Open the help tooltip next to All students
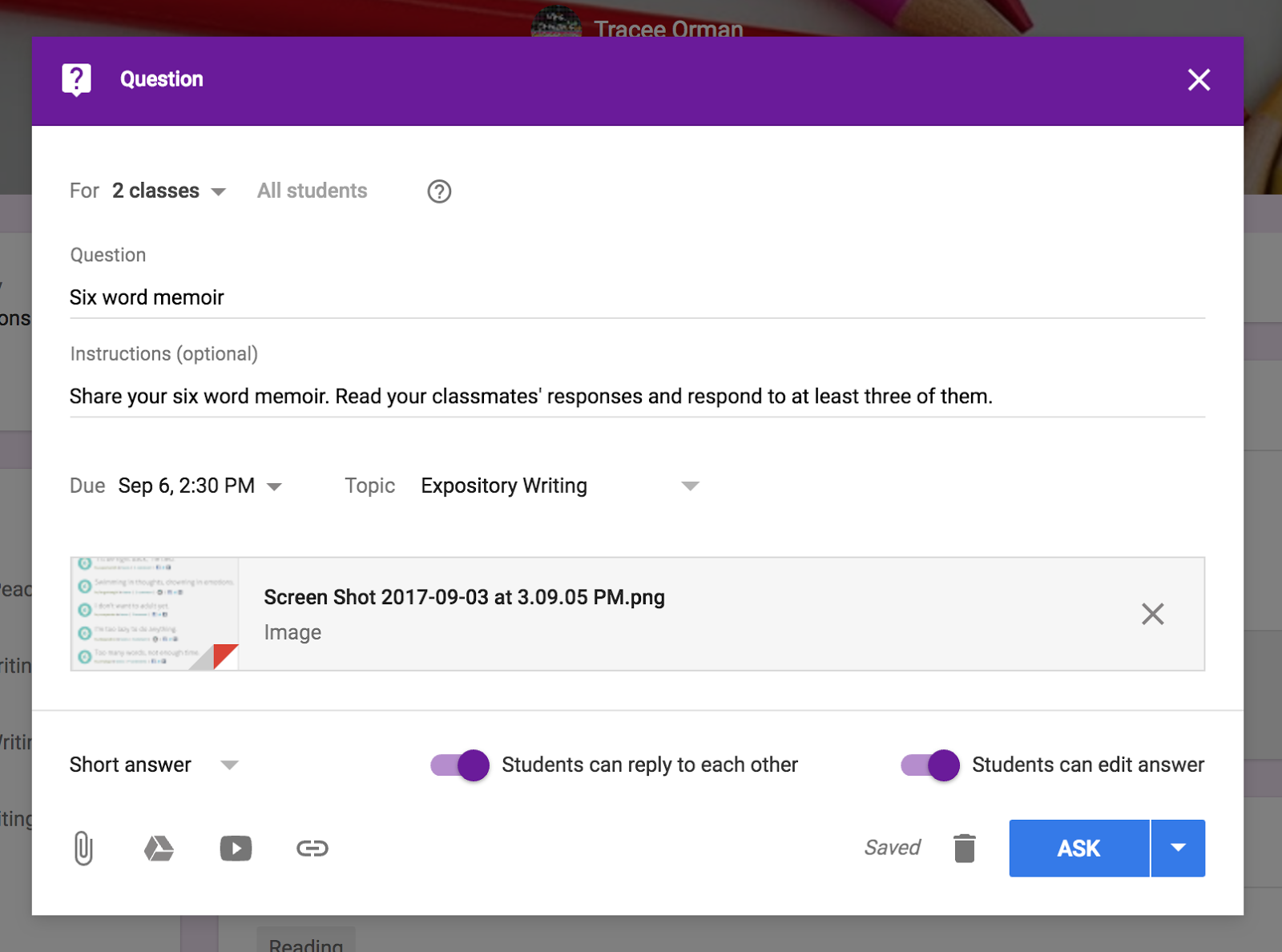1282x952 pixels. click(x=438, y=192)
